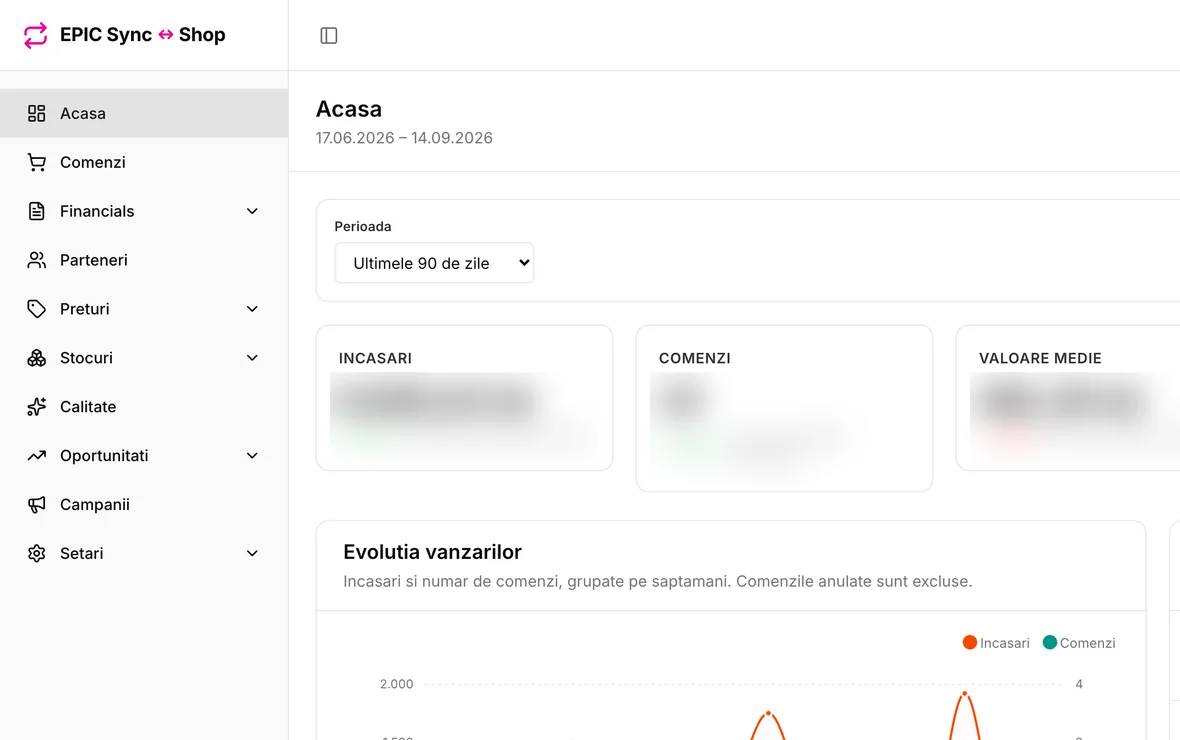The height and width of the screenshot is (740, 1180).
Task: Click the Perioada label
Action: 363,227
